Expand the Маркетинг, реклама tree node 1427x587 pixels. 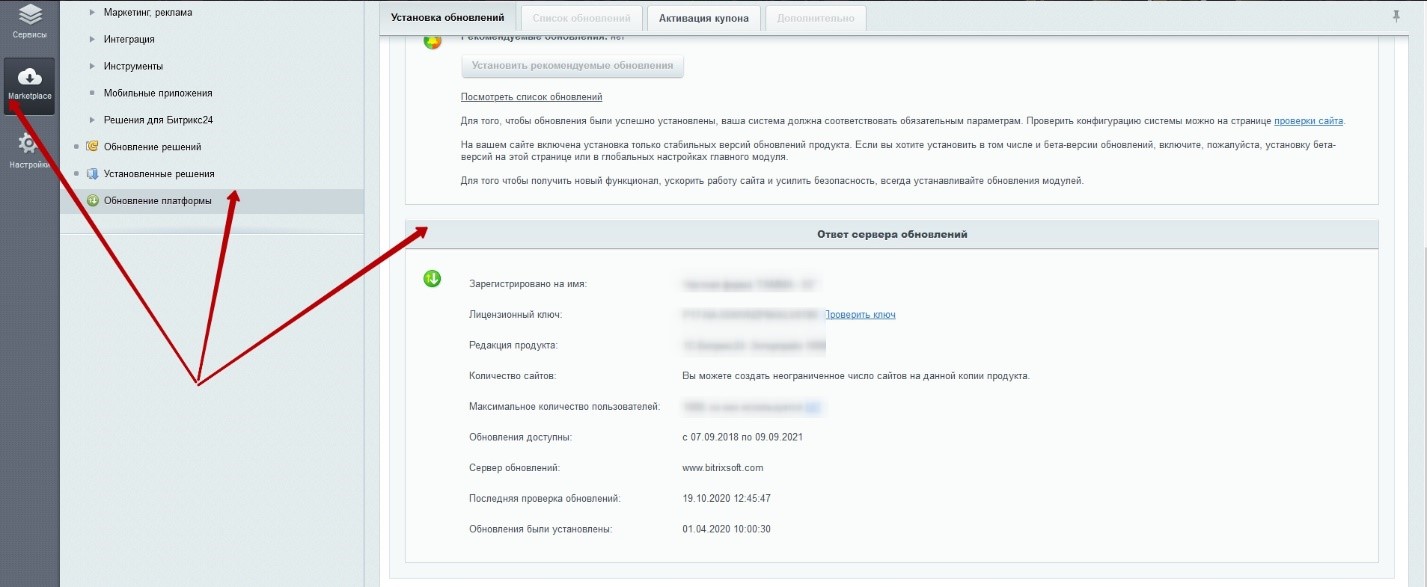click(92, 13)
